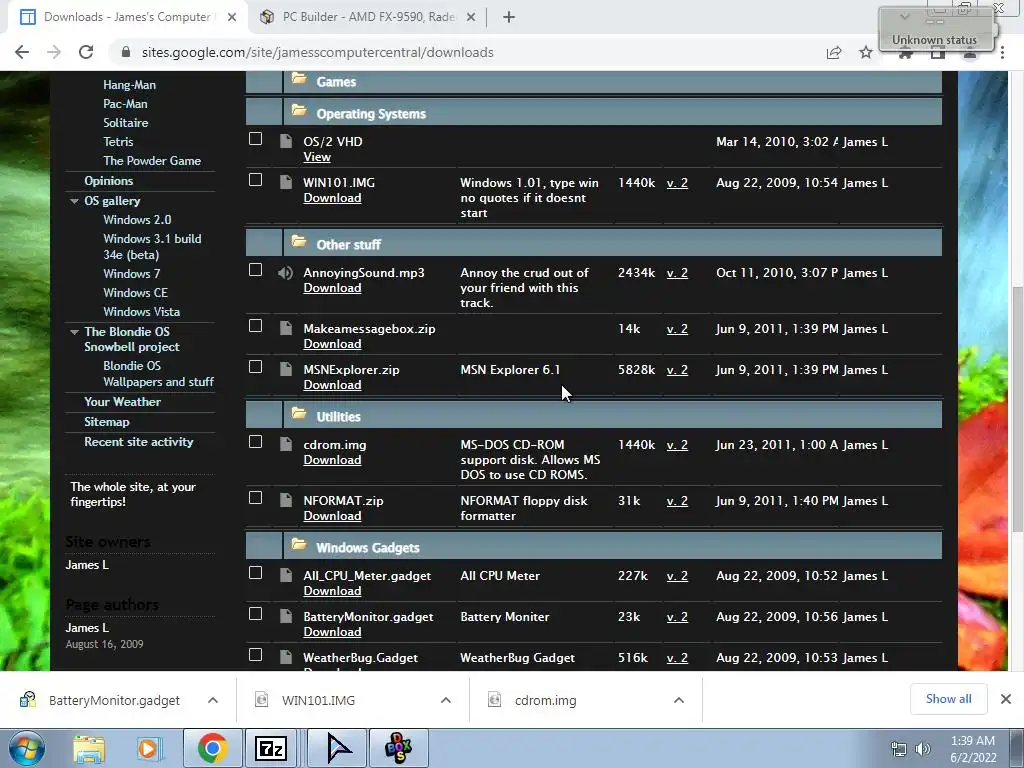The image size is (1024, 768).
Task: Click the page vertical scrollbar thumb
Action: [1017, 408]
